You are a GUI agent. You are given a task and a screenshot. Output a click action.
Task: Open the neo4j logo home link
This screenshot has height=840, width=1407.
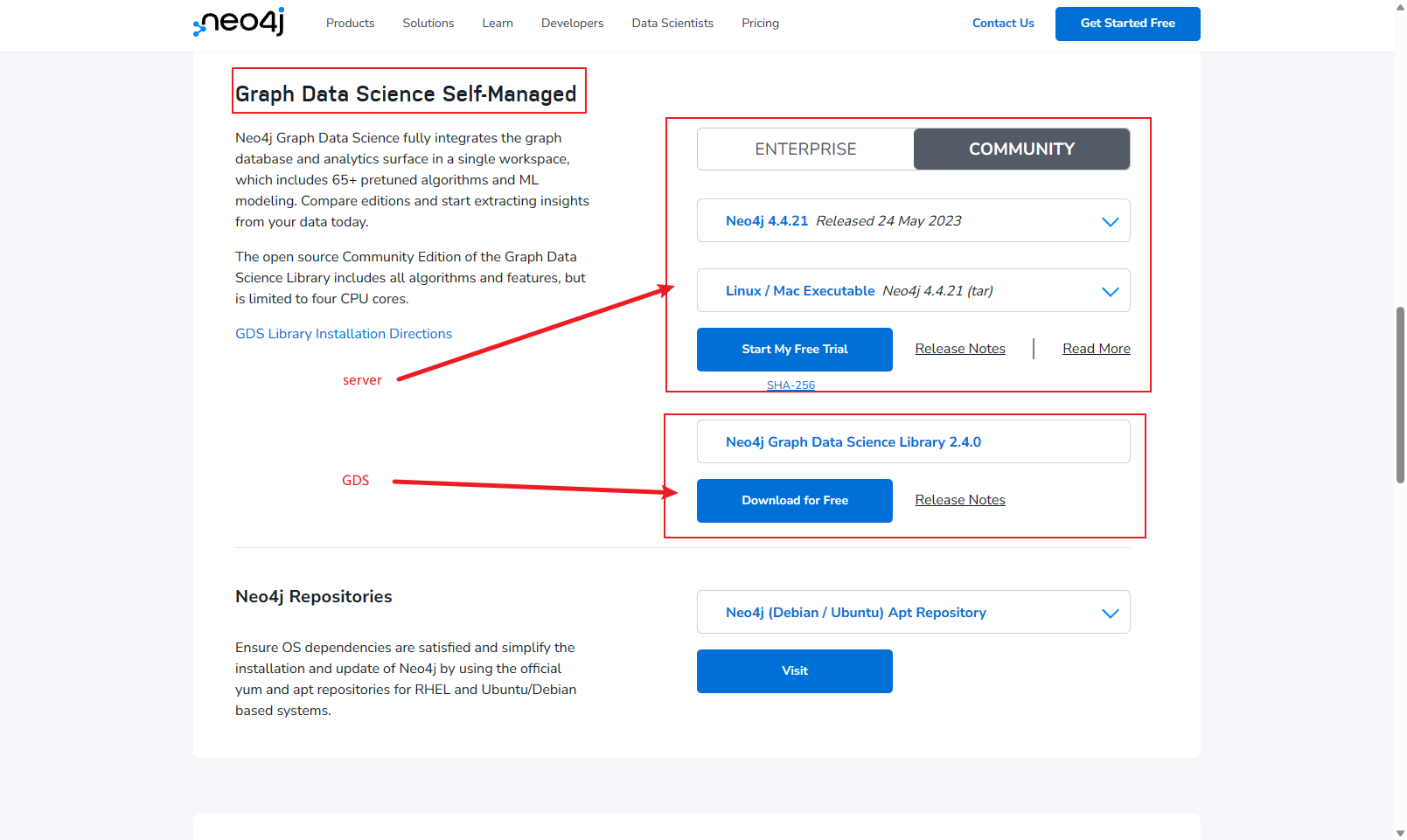(239, 22)
